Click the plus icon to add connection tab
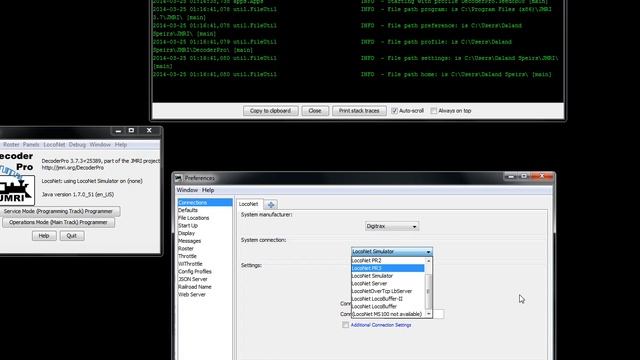This screenshot has height=360, width=640. (x=271, y=204)
